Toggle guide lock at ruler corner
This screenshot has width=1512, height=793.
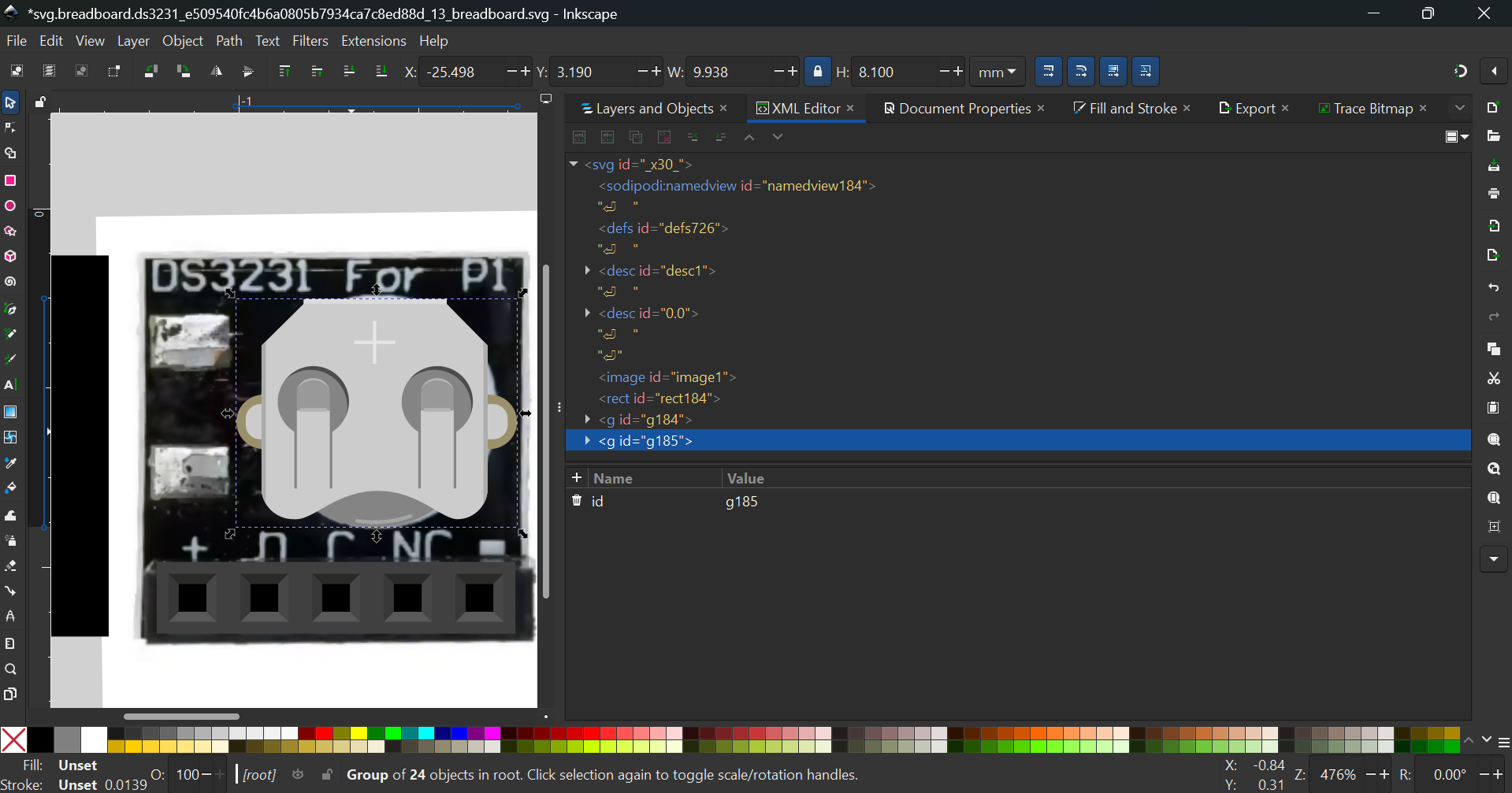(x=40, y=102)
